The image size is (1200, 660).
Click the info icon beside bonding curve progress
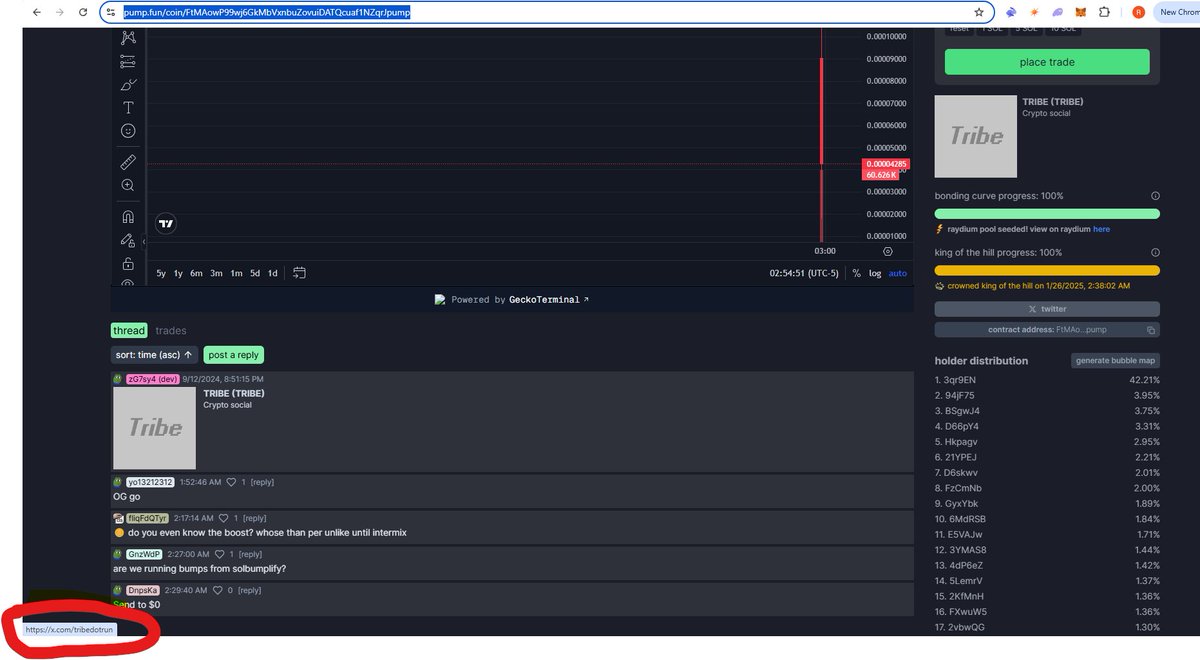1155,196
